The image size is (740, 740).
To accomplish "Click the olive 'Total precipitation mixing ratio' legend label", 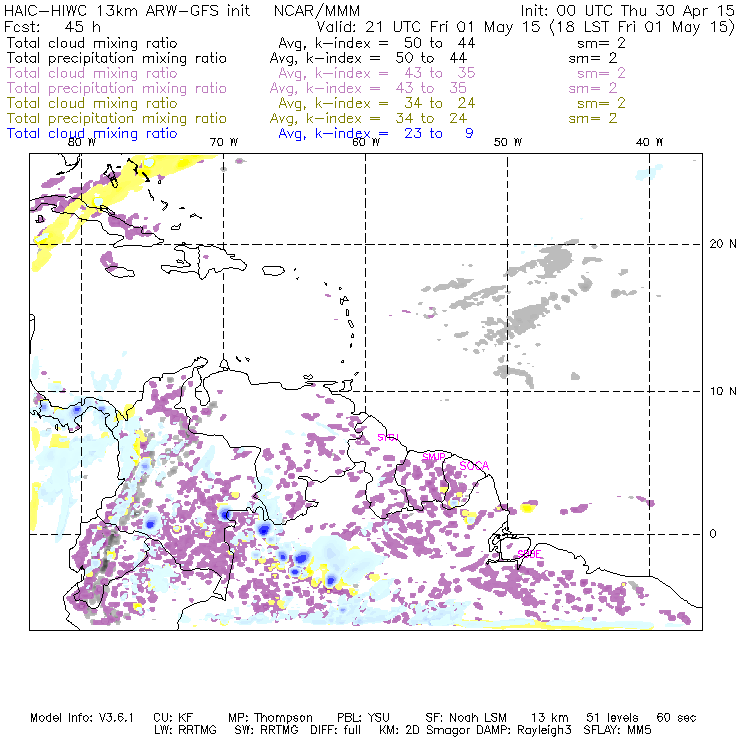I will tap(117, 118).
